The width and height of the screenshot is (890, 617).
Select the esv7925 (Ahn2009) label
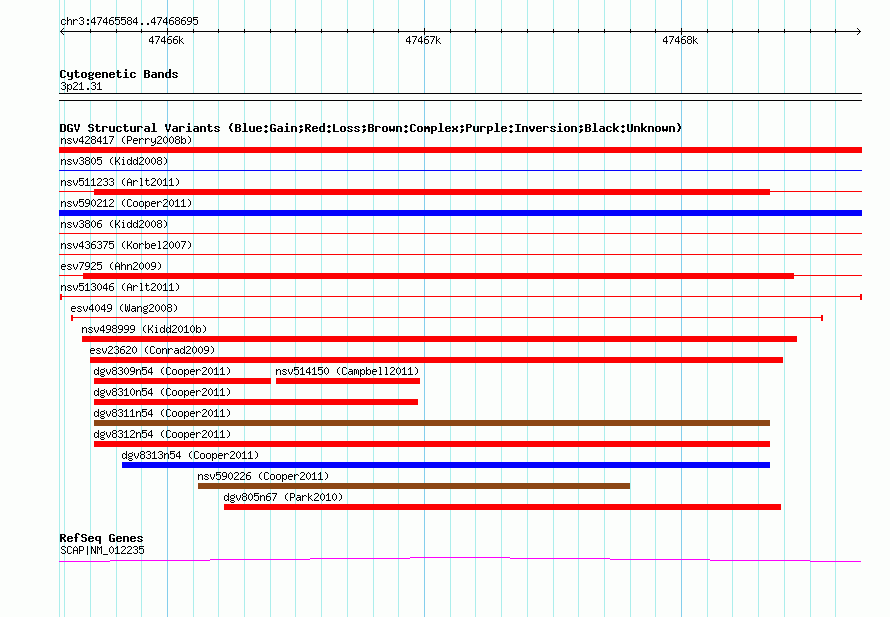click(111, 266)
